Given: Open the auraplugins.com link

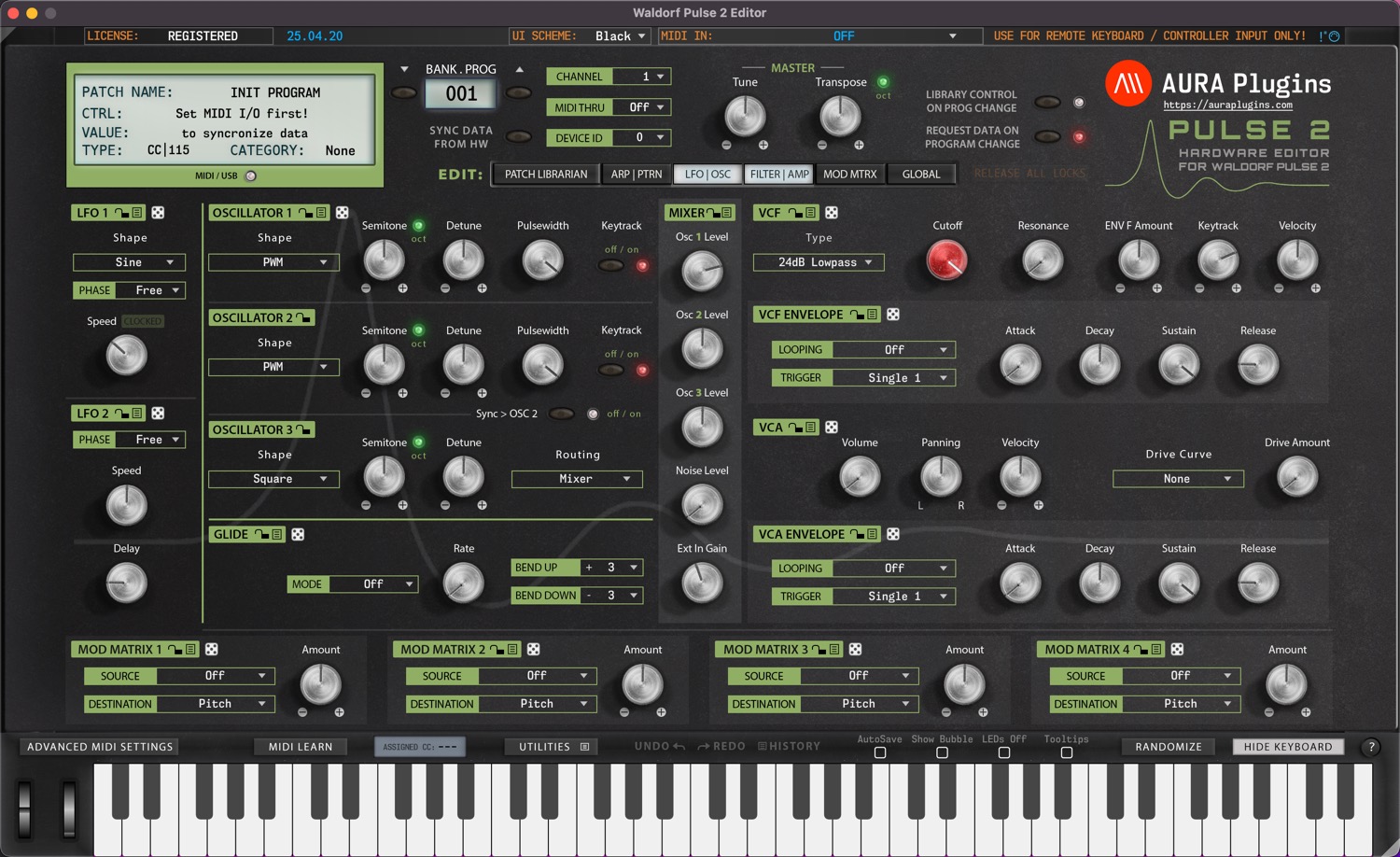Looking at the screenshot, I should click(x=1227, y=105).
